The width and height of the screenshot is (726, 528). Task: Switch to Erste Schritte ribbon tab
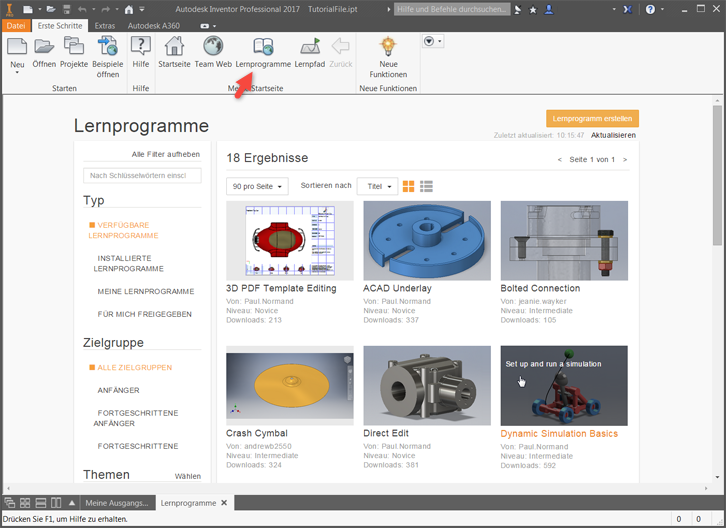60,25
